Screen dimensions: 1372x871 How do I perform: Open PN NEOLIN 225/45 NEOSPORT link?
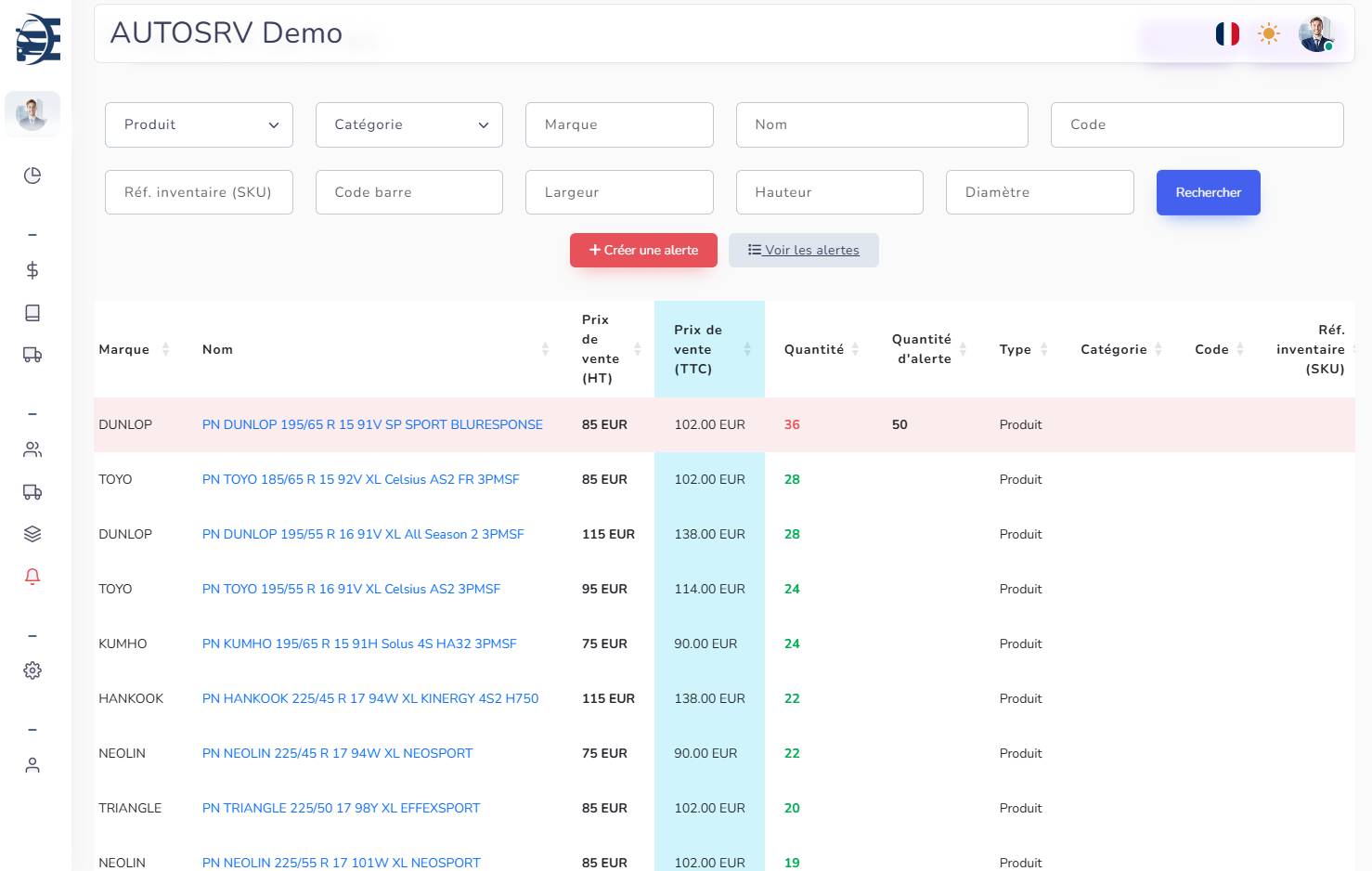point(338,753)
